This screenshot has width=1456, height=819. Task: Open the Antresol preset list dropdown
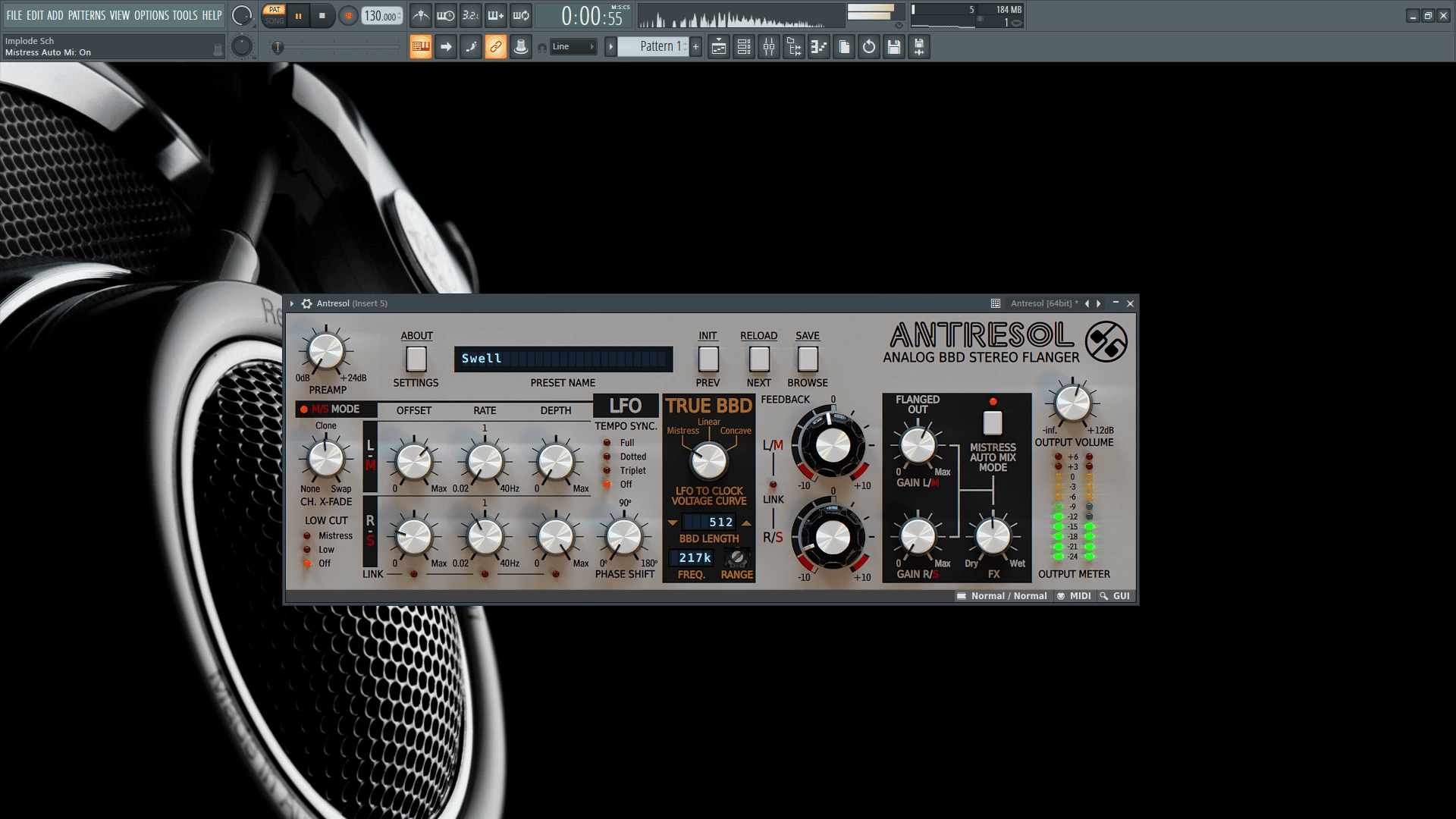tap(996, 303)
